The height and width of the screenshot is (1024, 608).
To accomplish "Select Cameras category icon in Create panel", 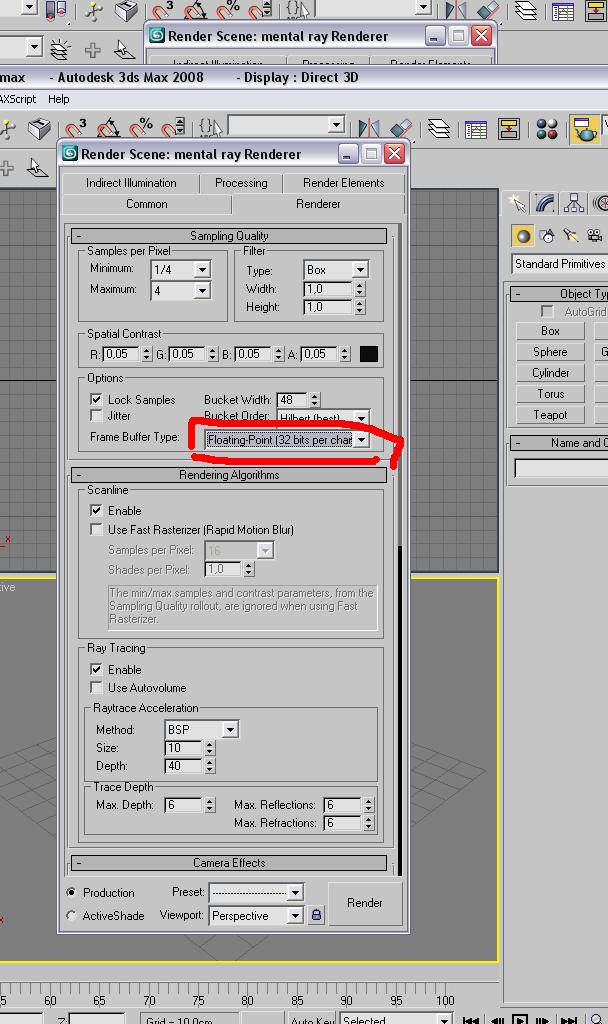I will click(594, 236).
